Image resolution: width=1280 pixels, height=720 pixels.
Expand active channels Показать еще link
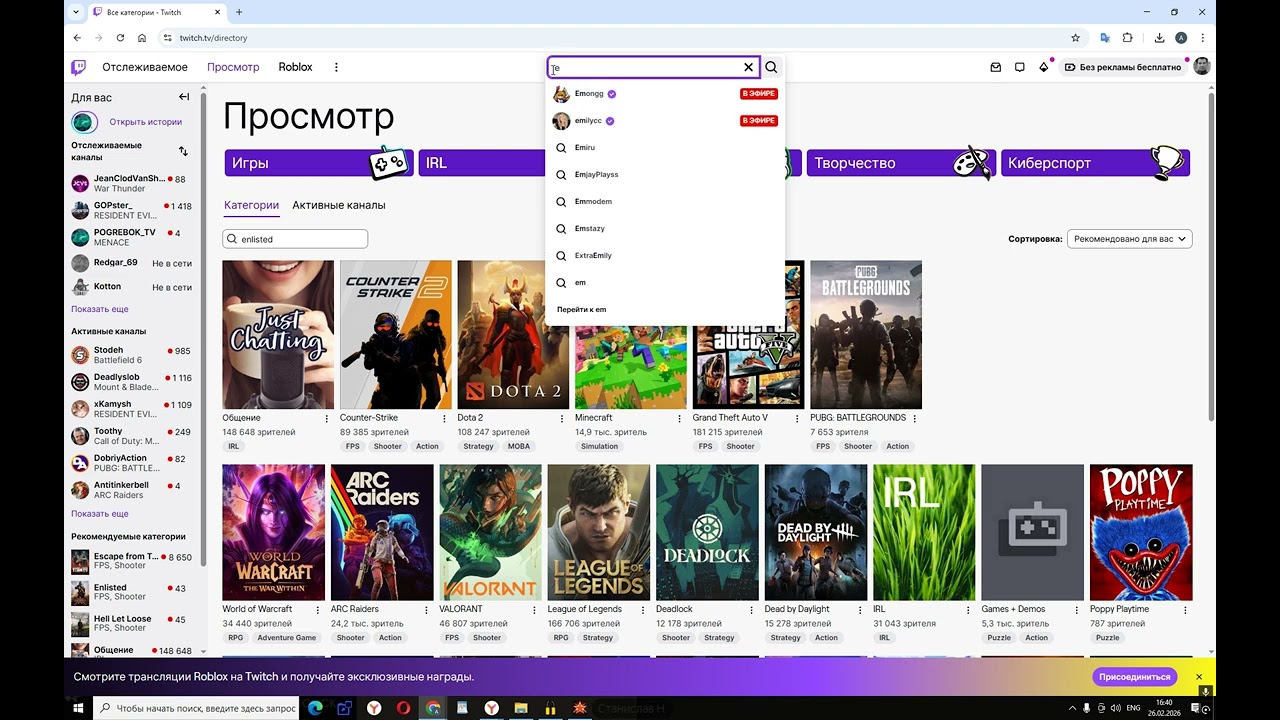tap(100, 513)
